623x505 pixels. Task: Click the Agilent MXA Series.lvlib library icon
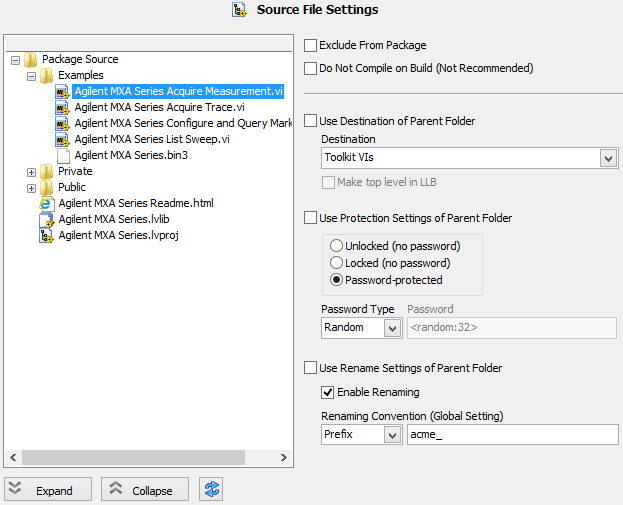[x=47, y=219]
